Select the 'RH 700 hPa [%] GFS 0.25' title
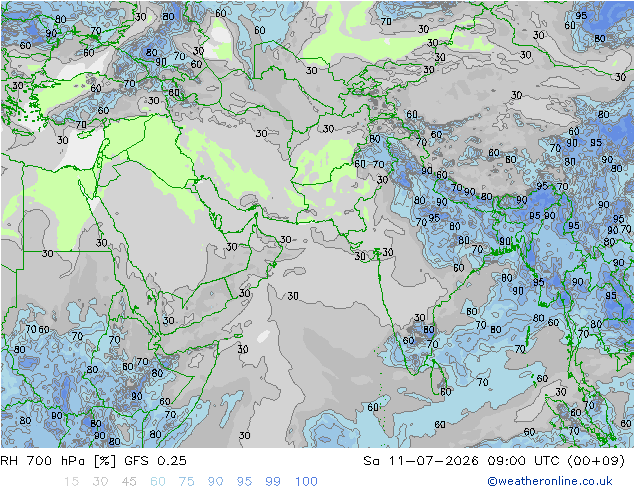The height and width of the screenshot is (490, 634). (93, 461)
